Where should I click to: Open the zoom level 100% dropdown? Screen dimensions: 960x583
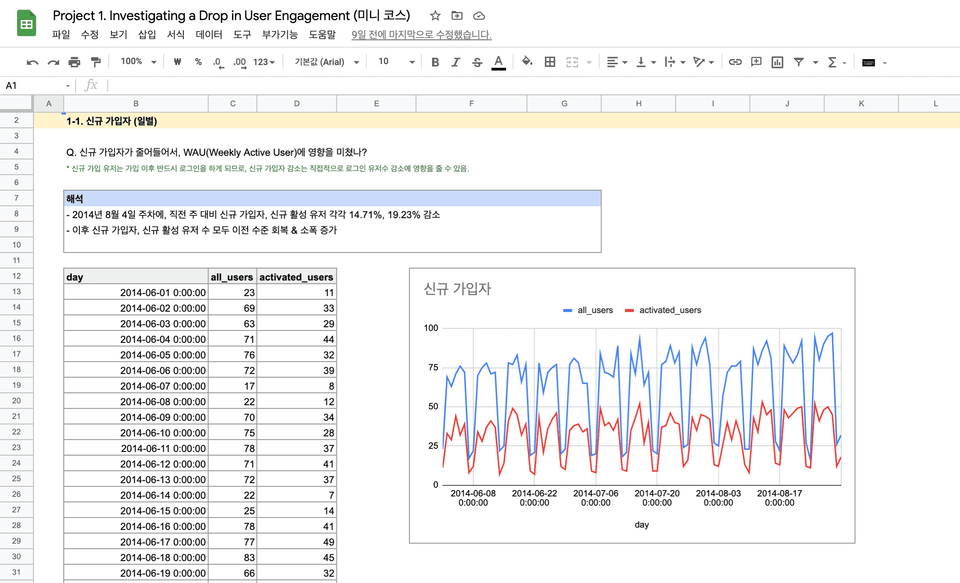(138, 62)
